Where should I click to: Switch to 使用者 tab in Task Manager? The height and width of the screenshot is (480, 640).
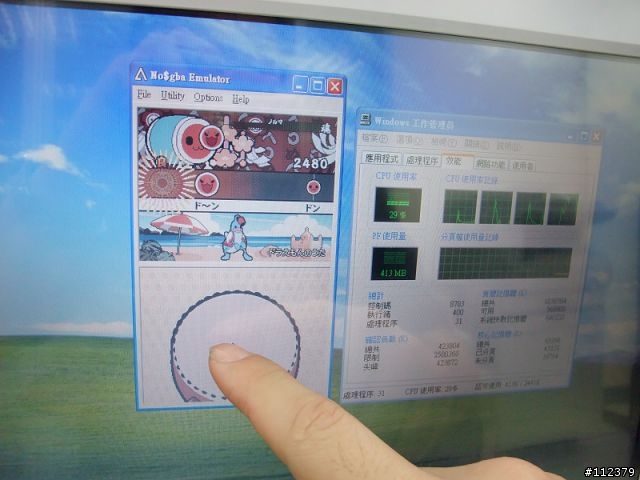(x=522, y=165)
